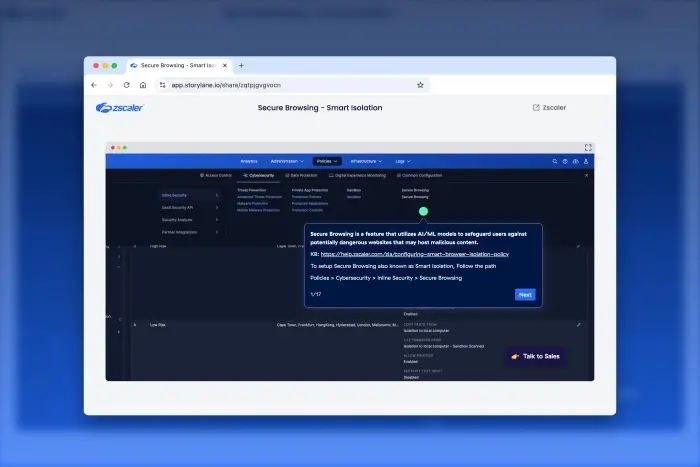Close the Secure Browsing browser tab

[x=225, y=65]
